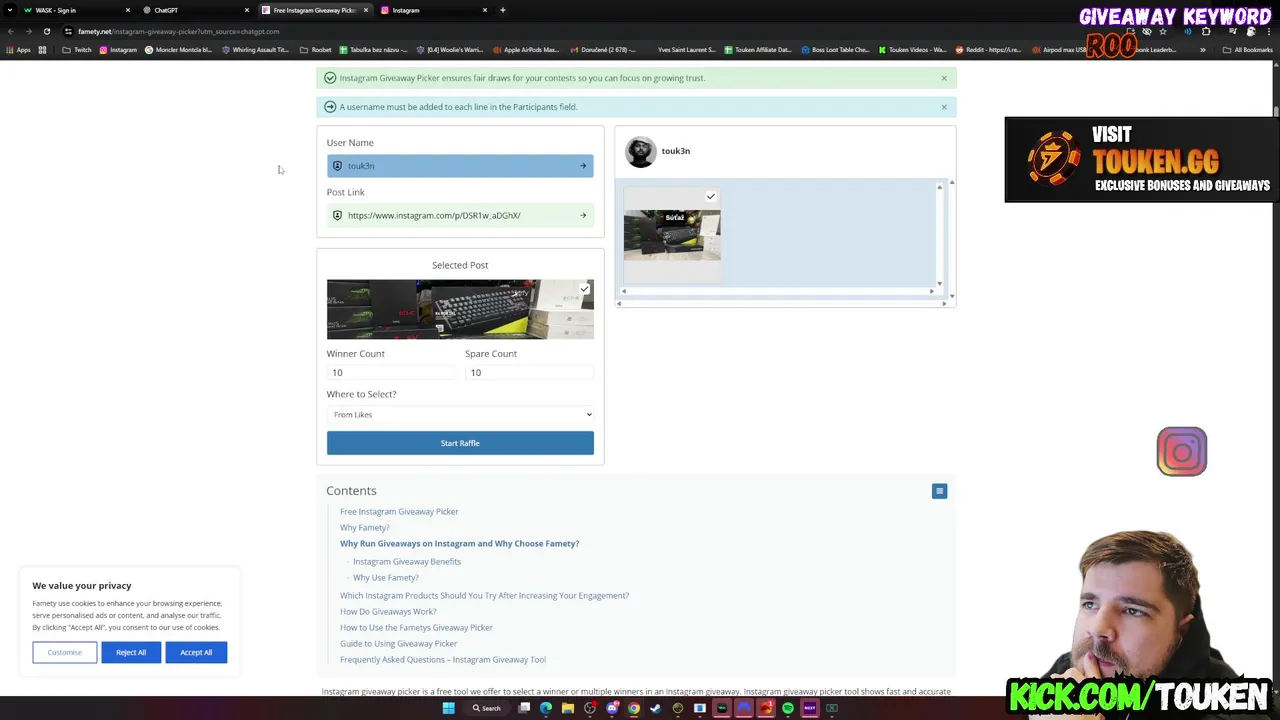This screenshot has height=720, width=1280.
Task: Click Reject All in the cookie banner
Action: click(x=131, y=653)
